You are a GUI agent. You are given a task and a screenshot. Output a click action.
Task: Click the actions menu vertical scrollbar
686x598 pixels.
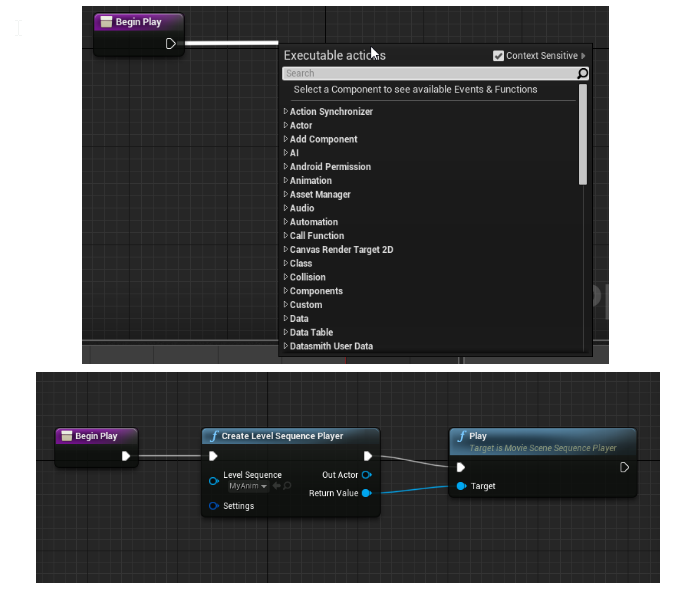pyautogui.click(x=583, y=134)
